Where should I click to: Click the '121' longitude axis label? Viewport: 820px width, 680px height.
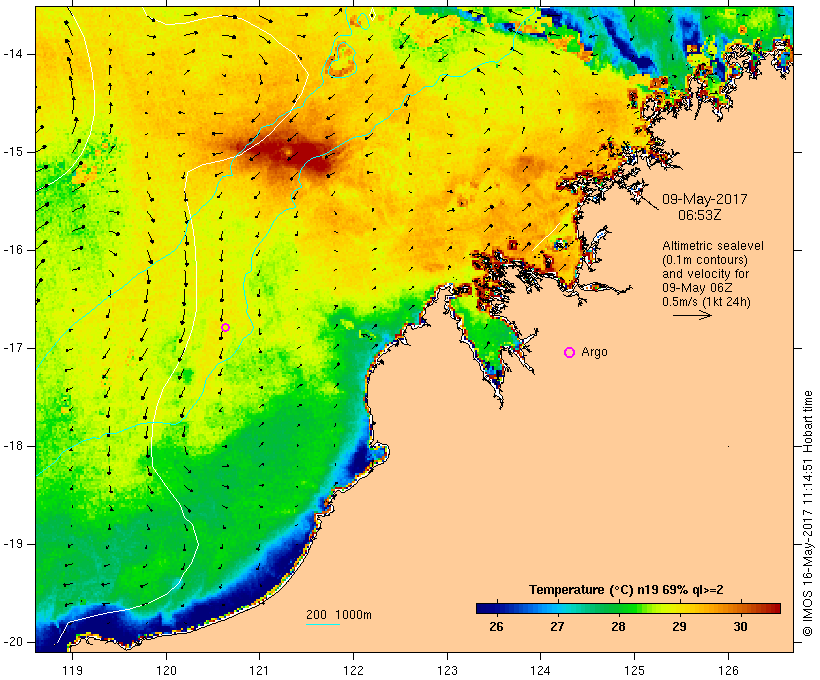(x=259, y=670)
